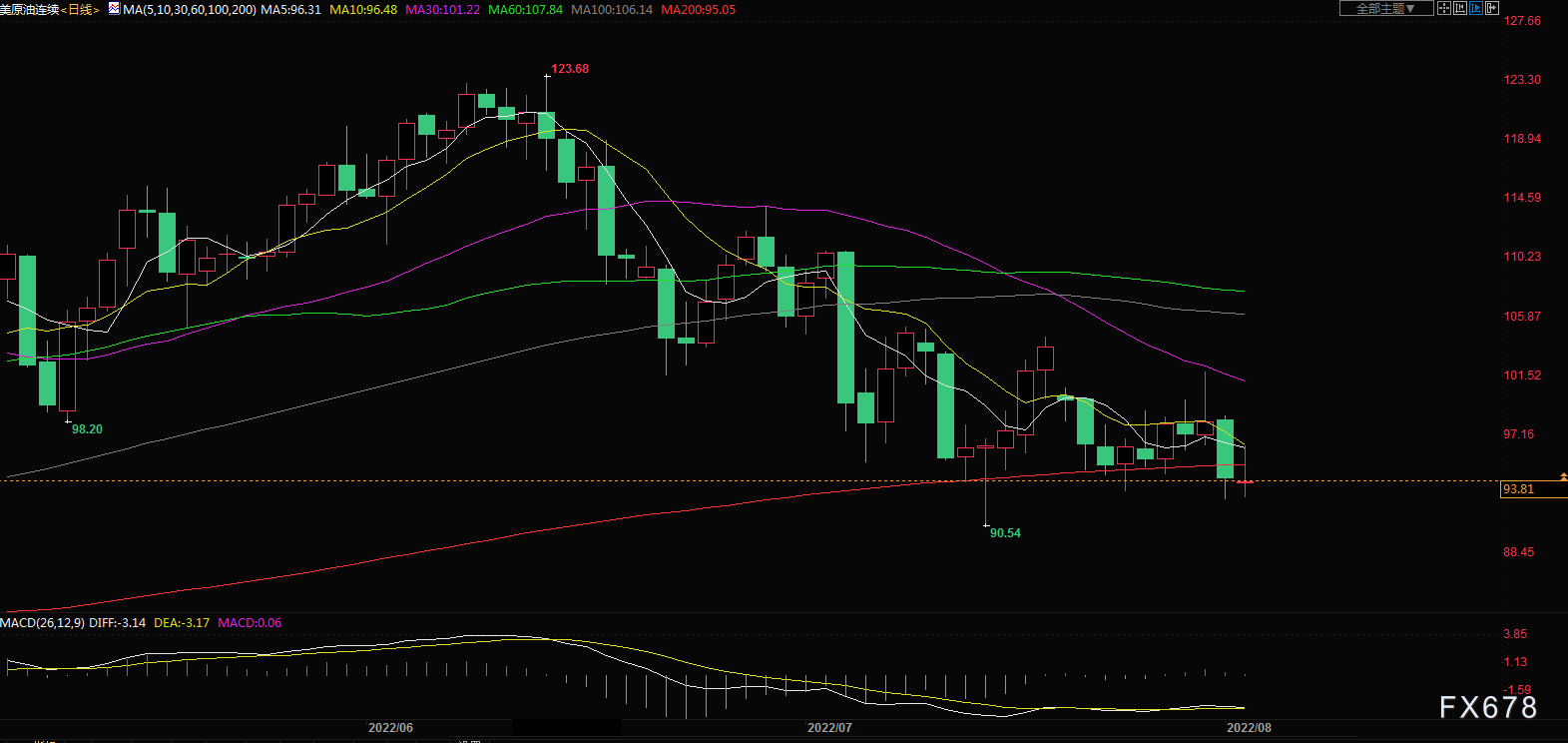Open the 全部主题 theme dropdown
This screenshot has width=1568, height=743.
point(1386,8)
